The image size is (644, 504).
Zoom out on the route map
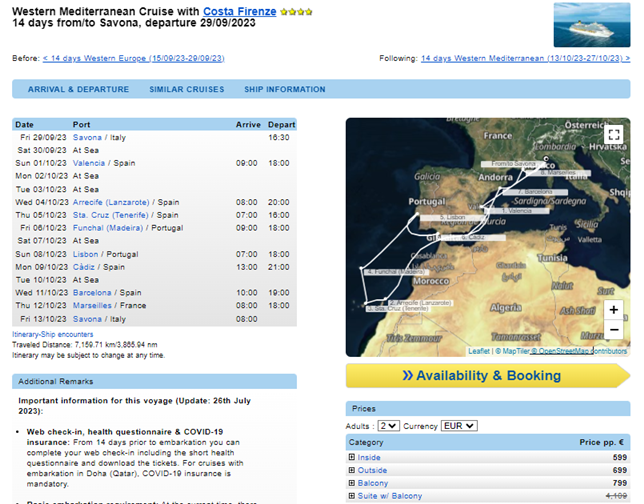(x=614, y=329)
